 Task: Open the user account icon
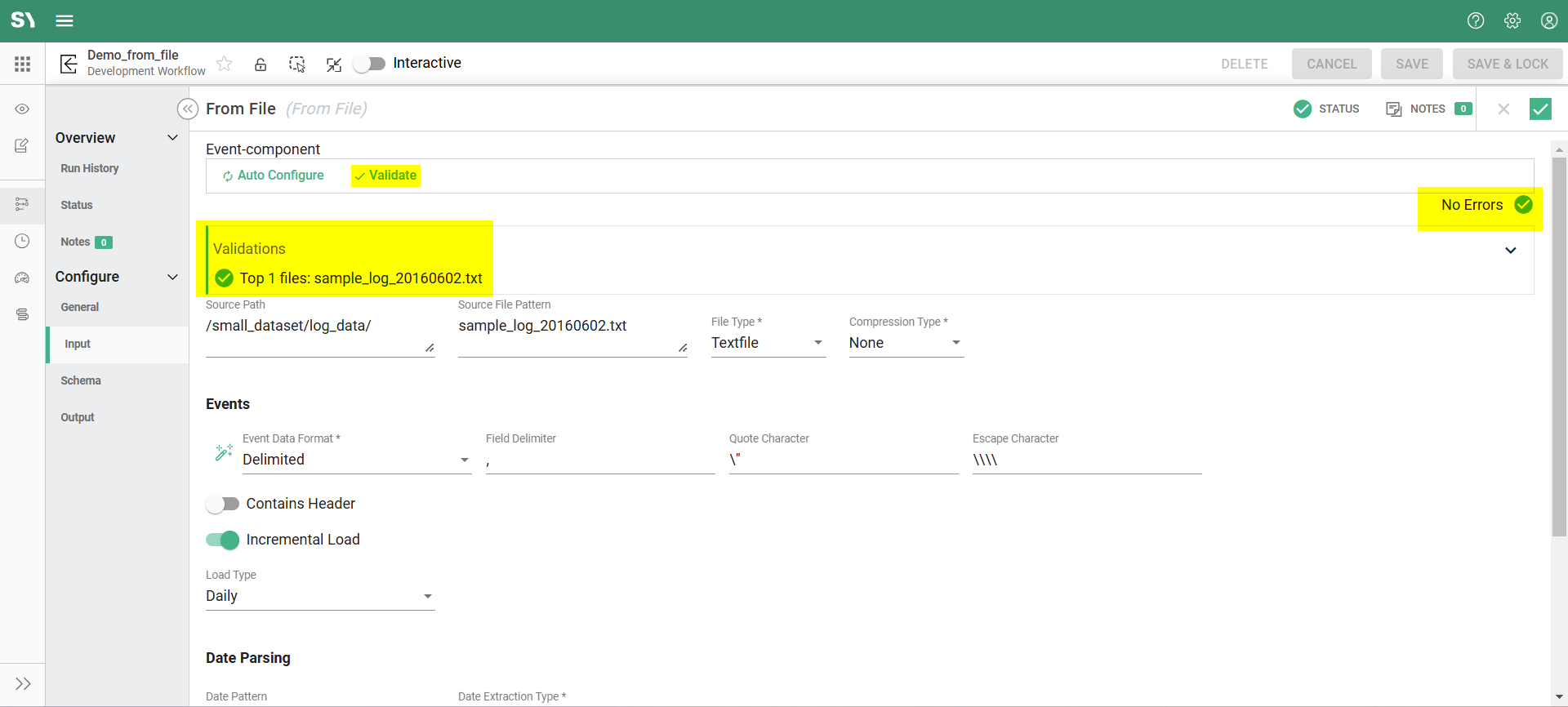[x=1548, y=20]
